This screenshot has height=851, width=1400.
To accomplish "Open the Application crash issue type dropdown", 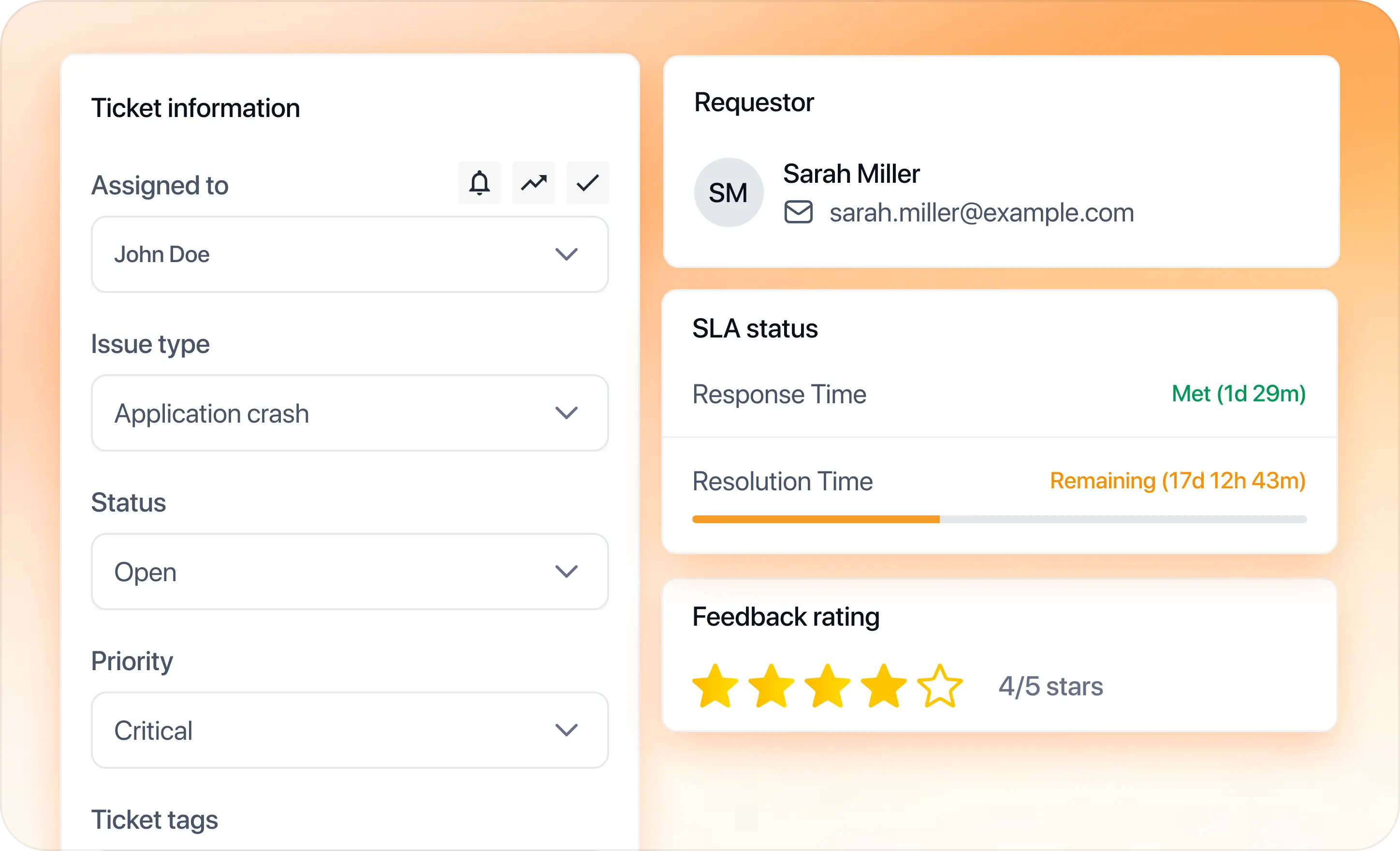I will click(x=350, y=413).
